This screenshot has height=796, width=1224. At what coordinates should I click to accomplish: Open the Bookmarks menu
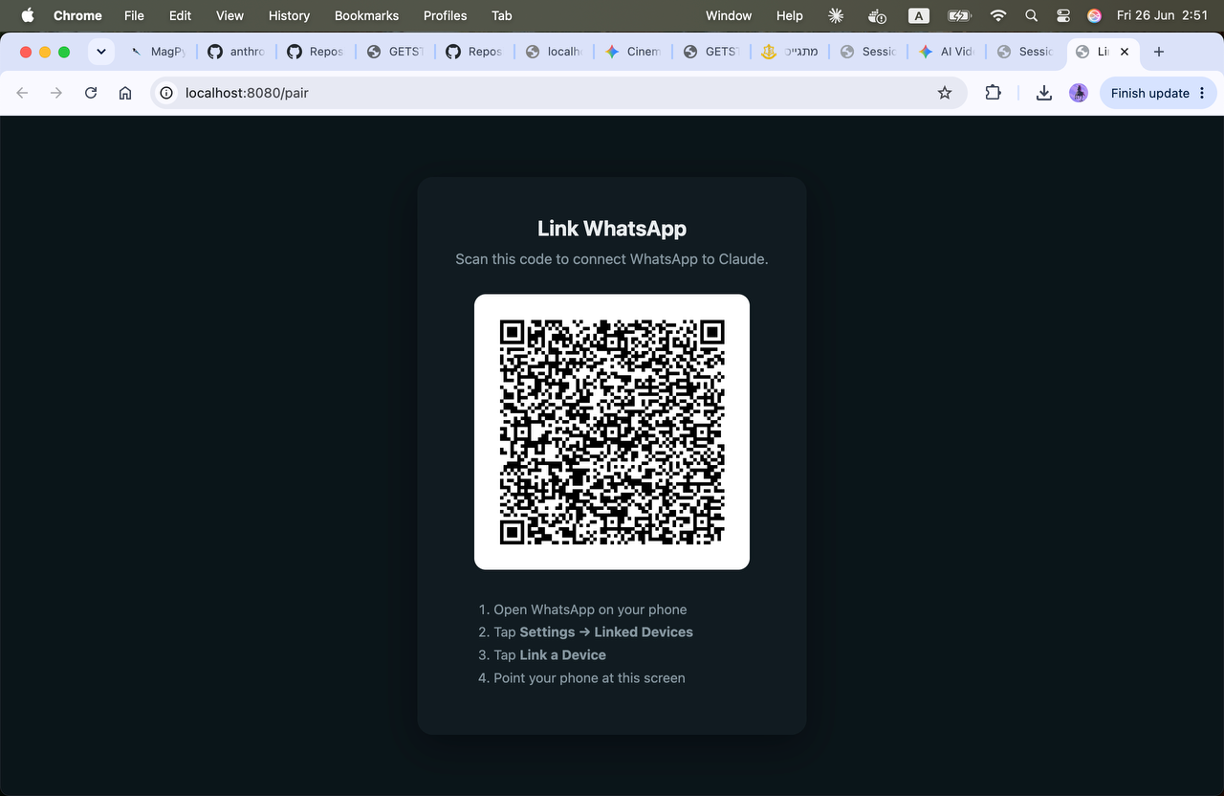(366, 15)
